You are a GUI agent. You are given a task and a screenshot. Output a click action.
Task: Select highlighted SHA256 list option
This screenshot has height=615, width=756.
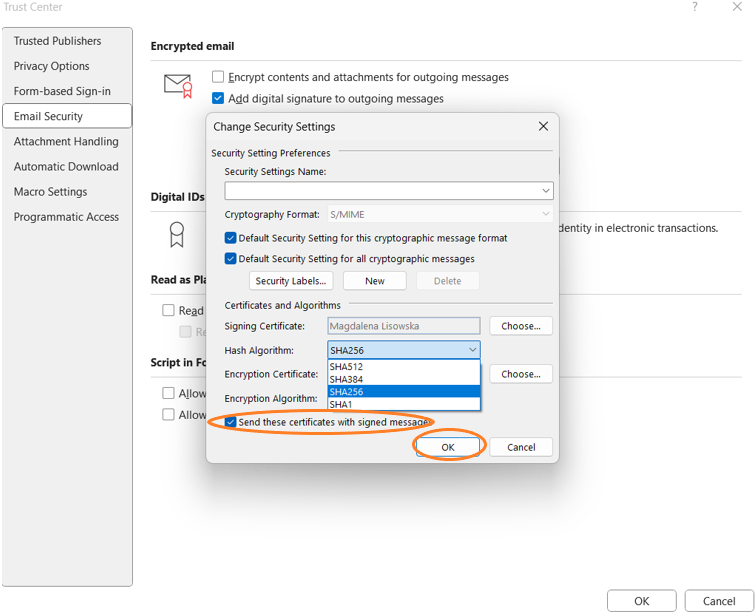coord(404,391)
